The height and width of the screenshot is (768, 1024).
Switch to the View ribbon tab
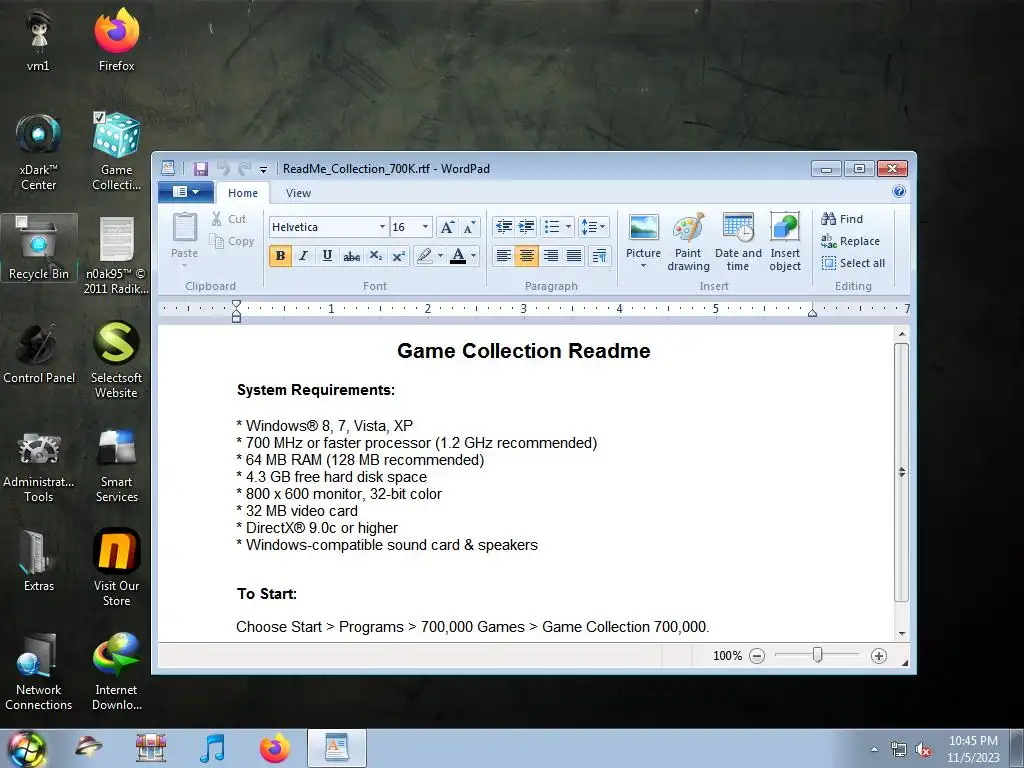click(x=298, y=193)
